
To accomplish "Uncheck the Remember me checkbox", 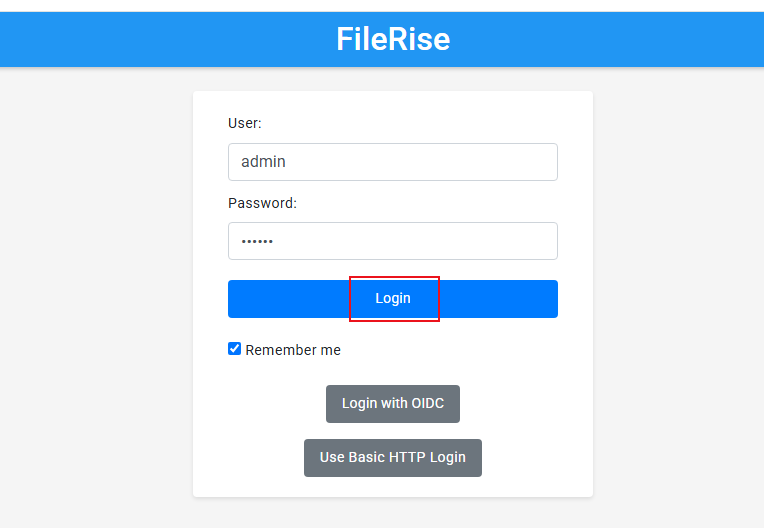I will pyautogui.click(x=235, y=349).
